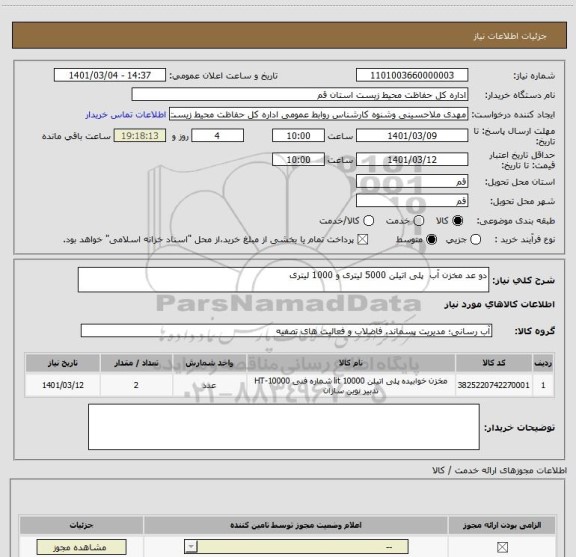This screenshot has height=557, width=576.
Task: Toggle the اسناد خزانه اسلامی payment checkbox
Action: [x=363, y=240]
